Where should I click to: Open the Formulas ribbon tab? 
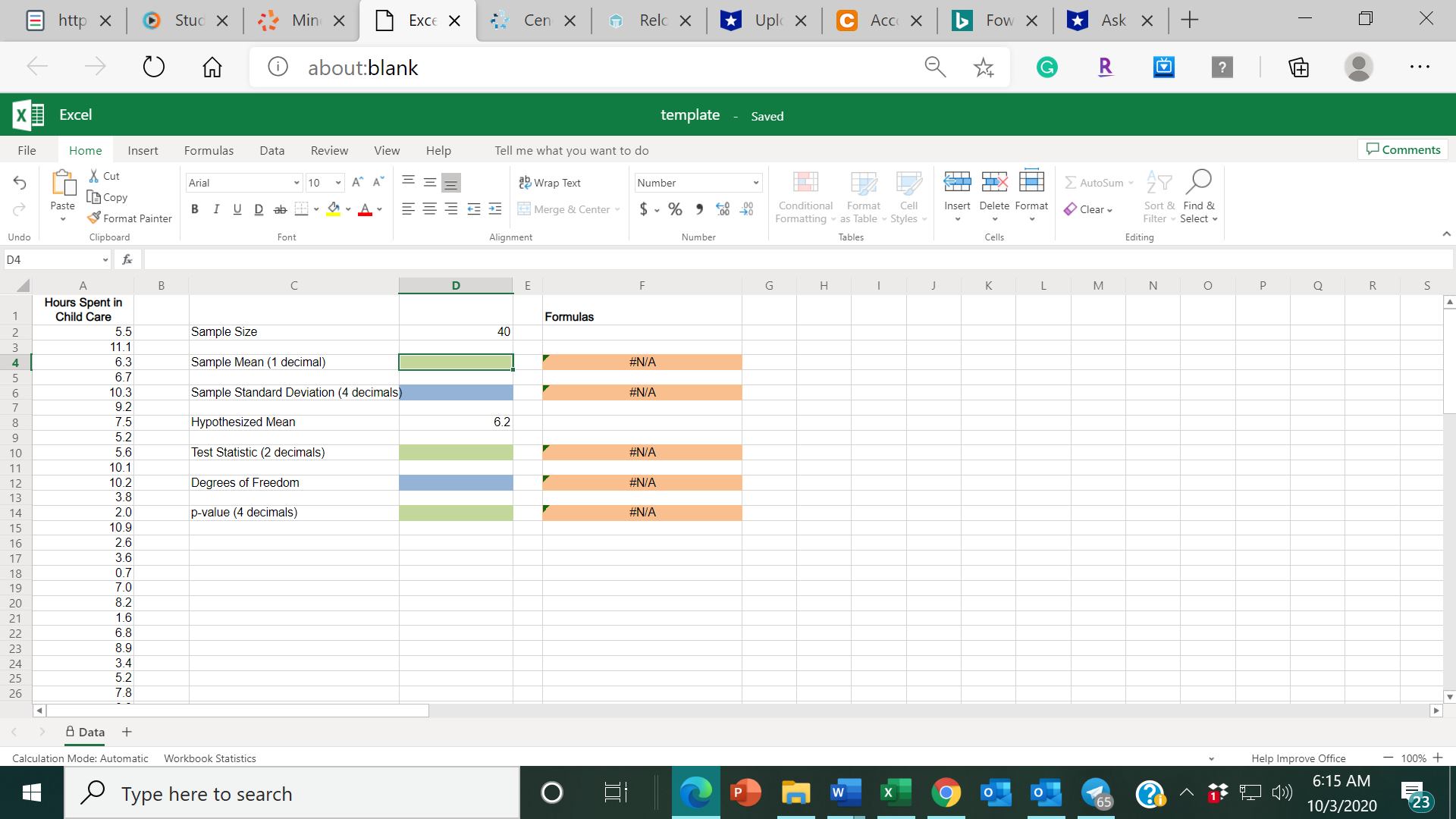click(209, 150)
